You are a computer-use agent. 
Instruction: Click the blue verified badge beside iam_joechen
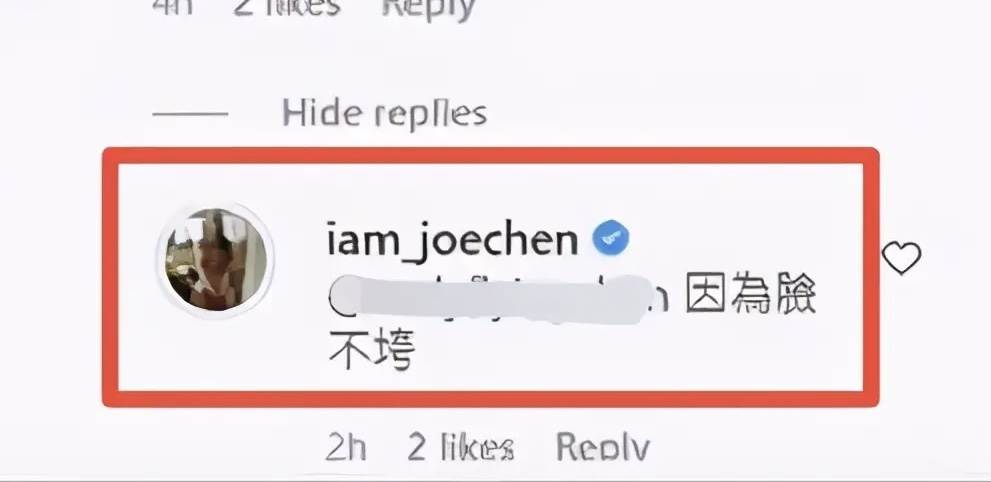(x=610, y=239)
